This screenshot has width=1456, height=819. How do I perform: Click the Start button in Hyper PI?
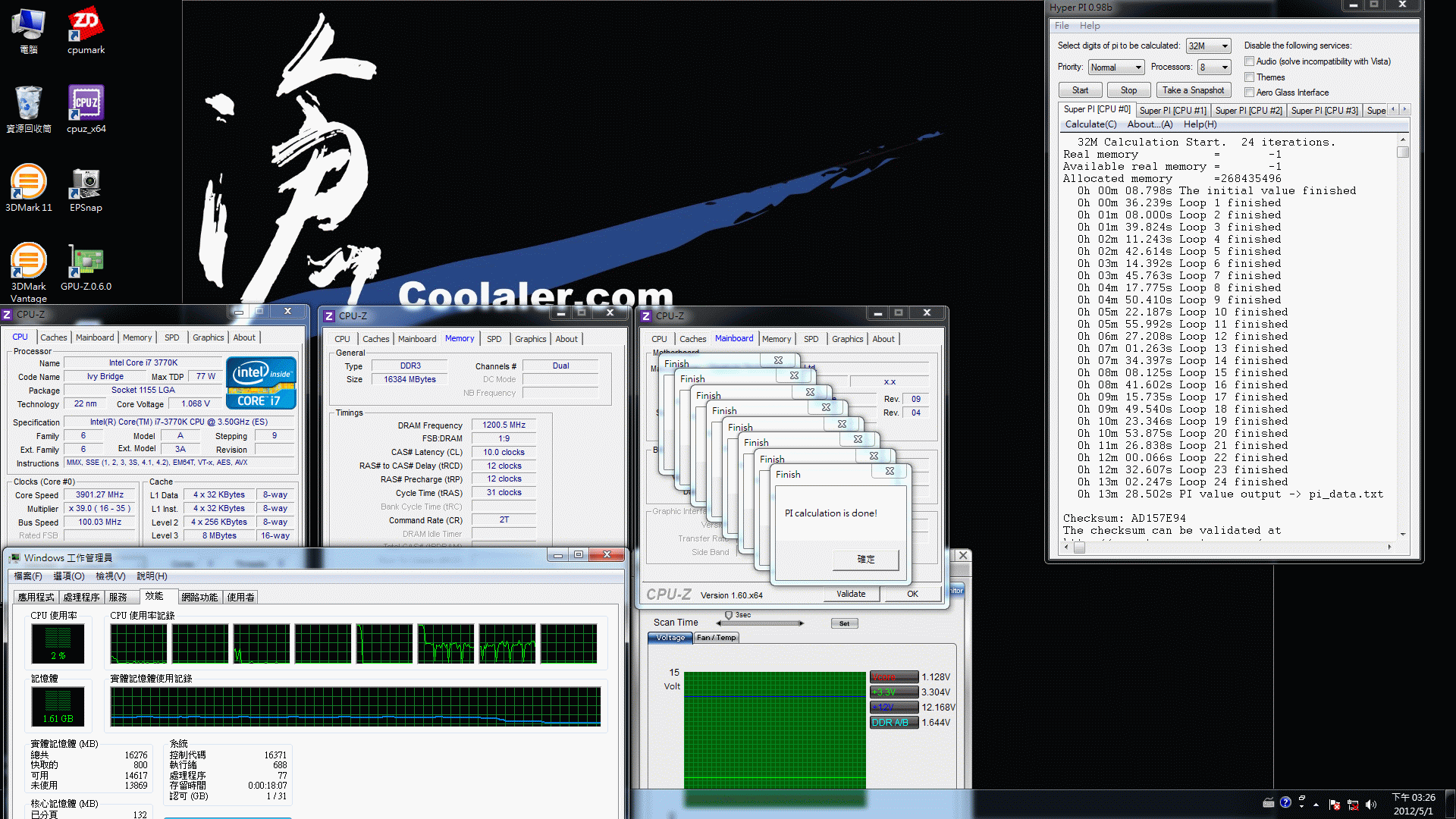point(1080,90)
